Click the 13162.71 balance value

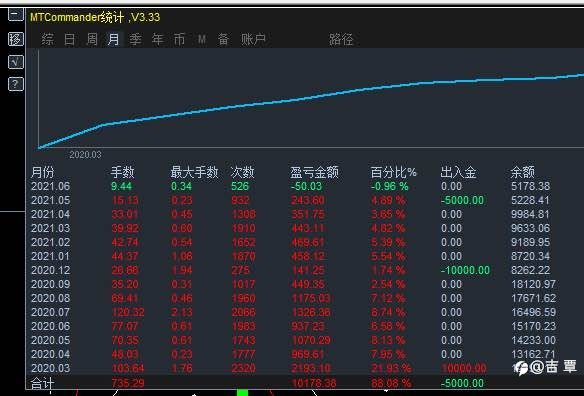533,354
